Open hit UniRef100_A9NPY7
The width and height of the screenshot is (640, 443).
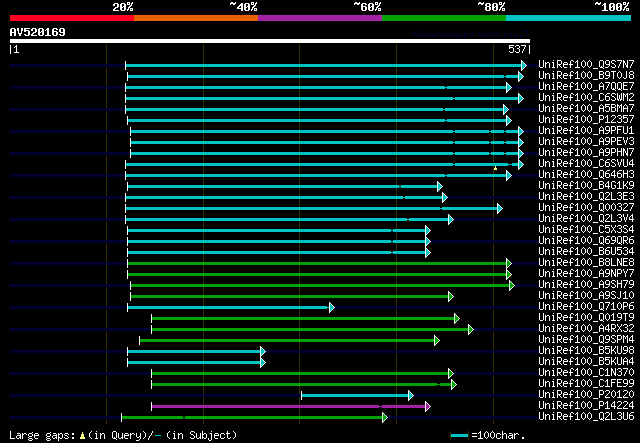tap(586, 274)
